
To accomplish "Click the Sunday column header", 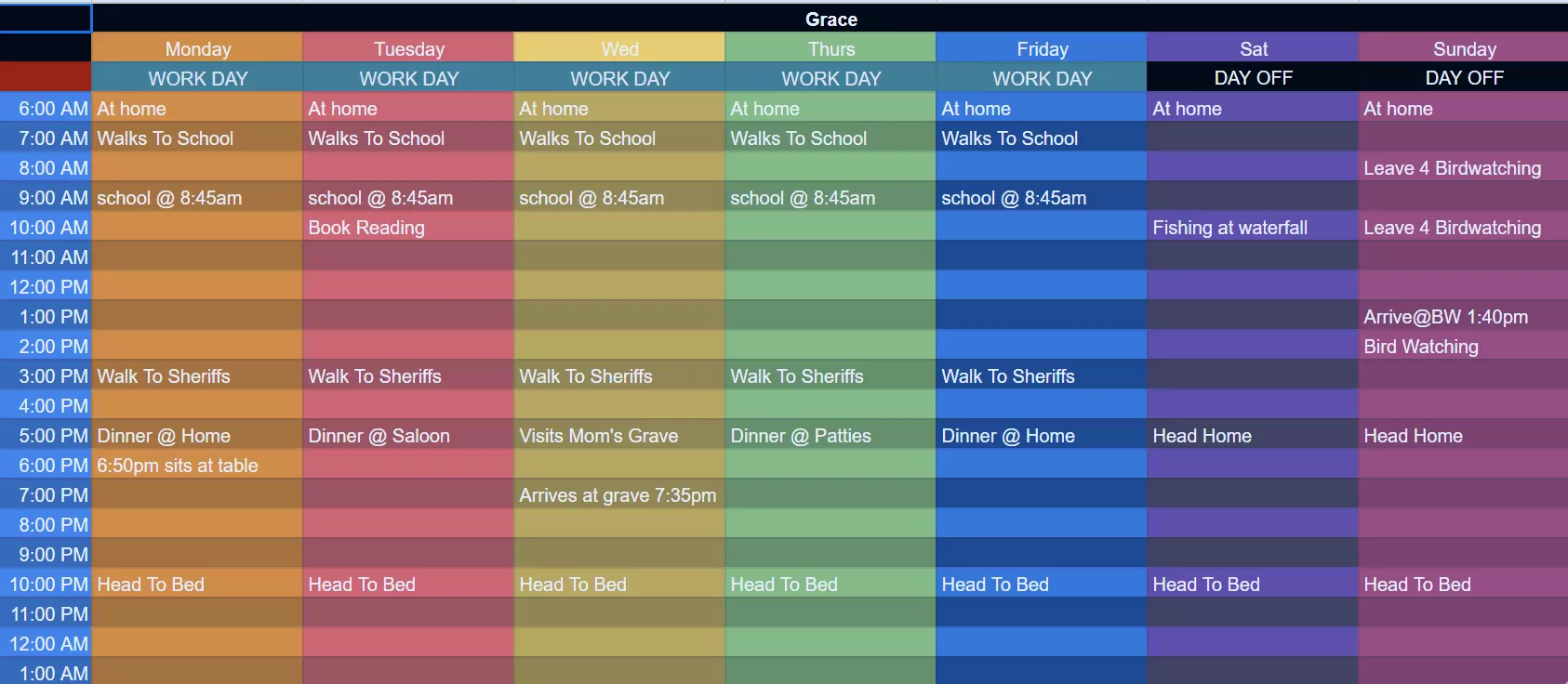I will (x=1464, y=49).
